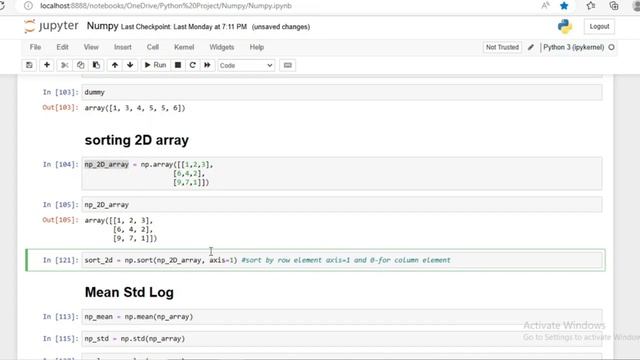Click the 'sorting 2D array' heading
640x360 pixels.
pyautogui.click(x=137, y=140)
